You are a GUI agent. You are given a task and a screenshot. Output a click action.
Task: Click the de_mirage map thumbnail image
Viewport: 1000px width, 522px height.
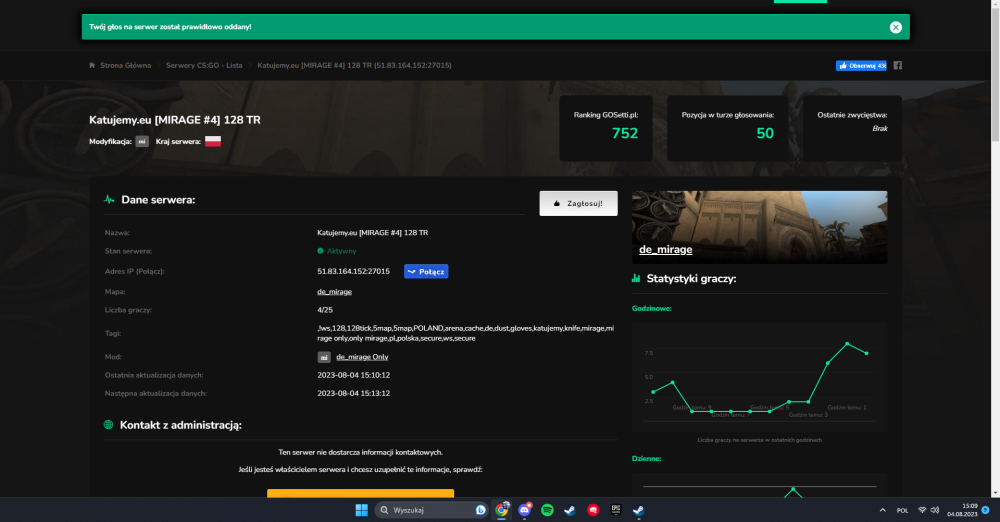(x=759, y=227)
